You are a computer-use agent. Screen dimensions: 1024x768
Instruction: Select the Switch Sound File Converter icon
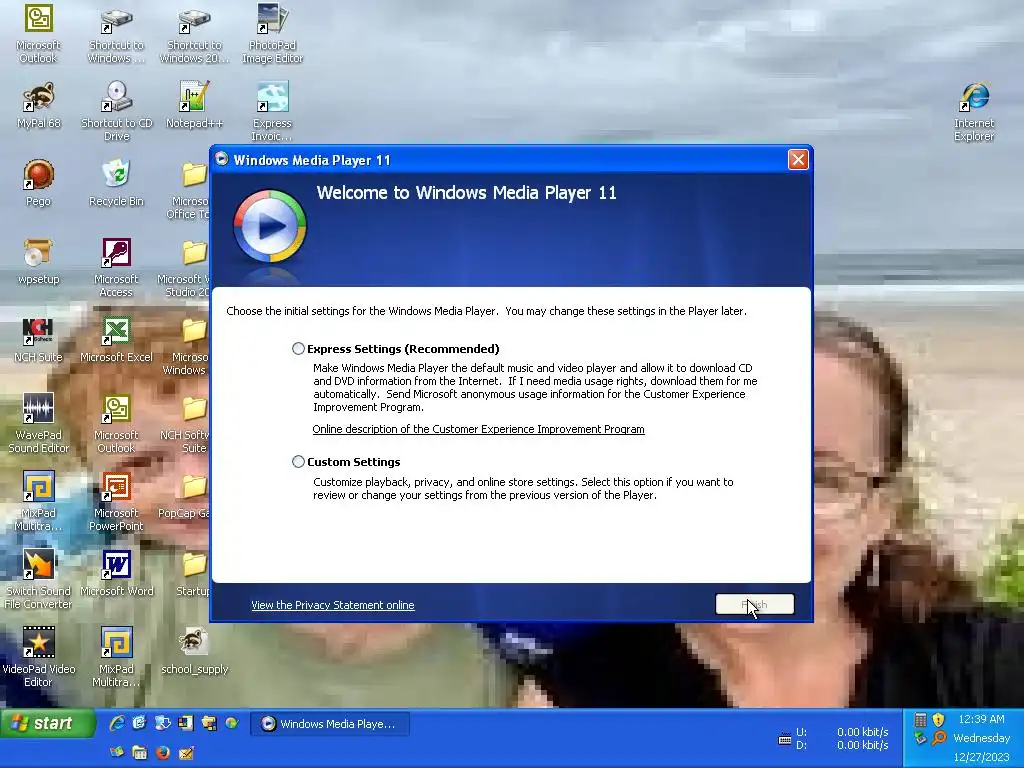point(38,579)
